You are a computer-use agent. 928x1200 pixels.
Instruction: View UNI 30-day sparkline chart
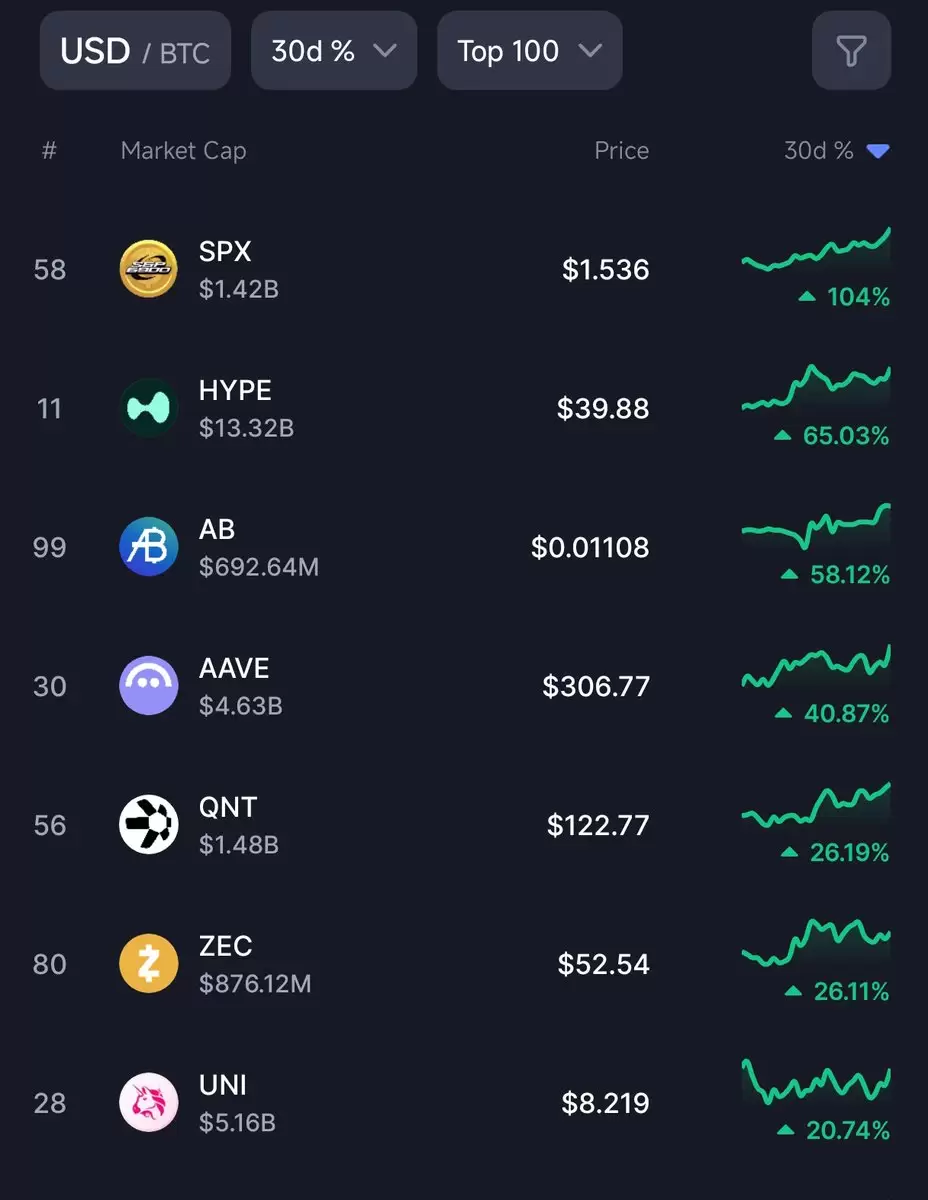coord(816,1082)
